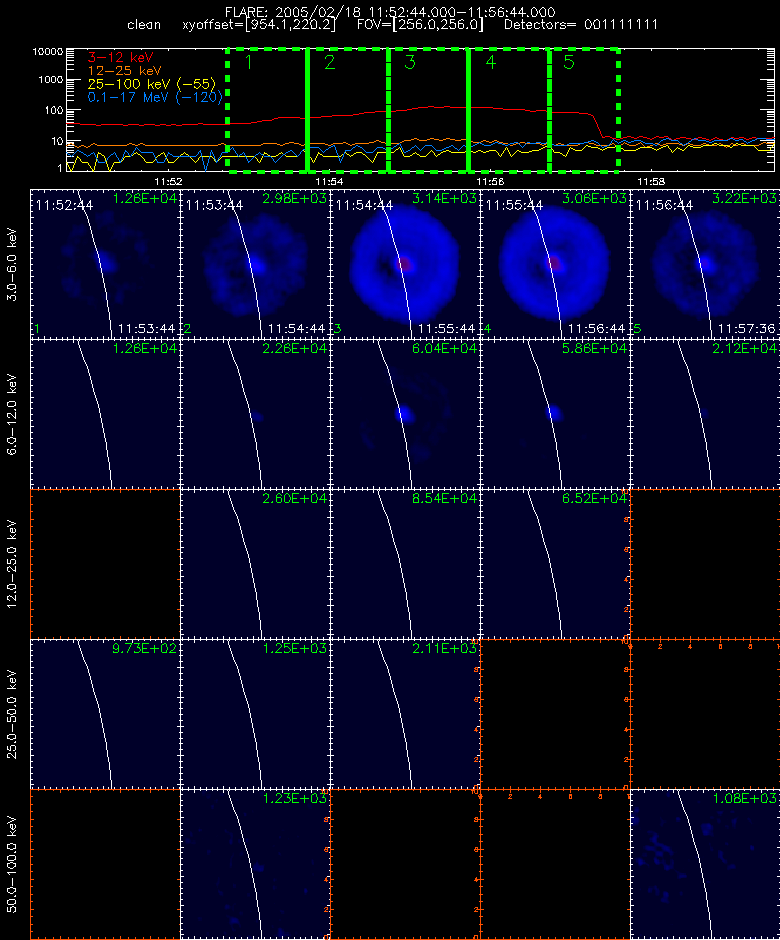Click the 'Detectors= 001111111' text
This screenshot has height=940, width=780.
click(x=581, y=25)
